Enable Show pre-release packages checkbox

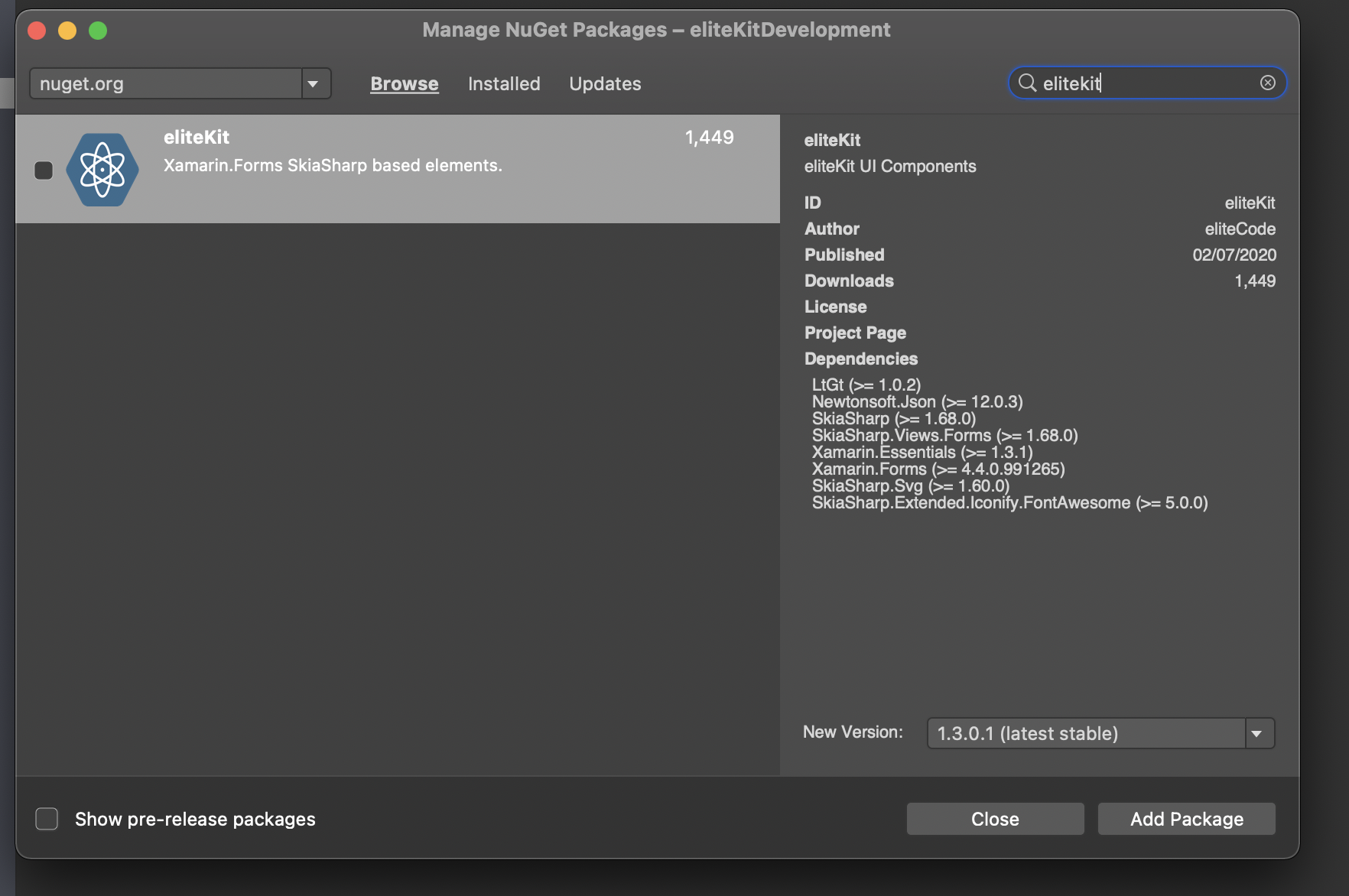pyautogui.click(x=47, y=819)
